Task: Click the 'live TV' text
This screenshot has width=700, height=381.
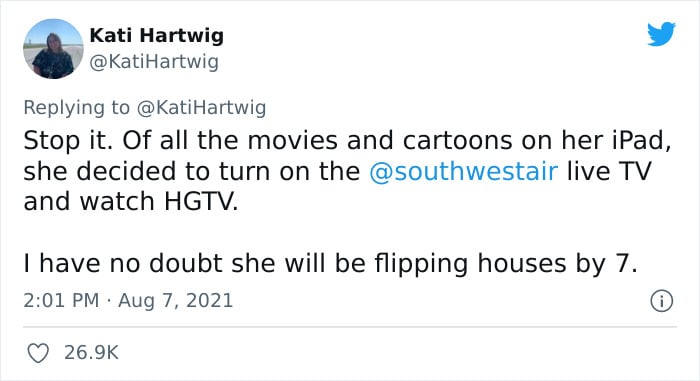Action: pyautogui.click(x=609, y=172)
